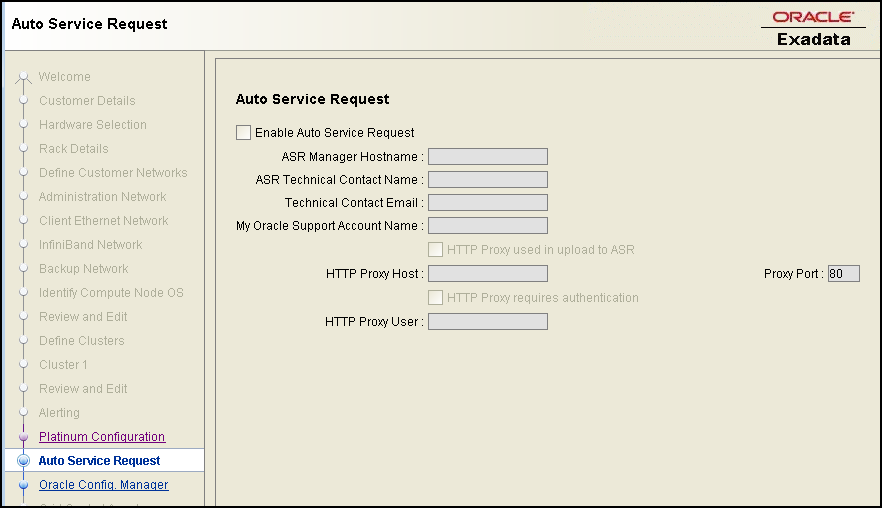The image size is (882, 508).
Task: Click into Technical Contact Email field
Action: (x=488, y=203)
